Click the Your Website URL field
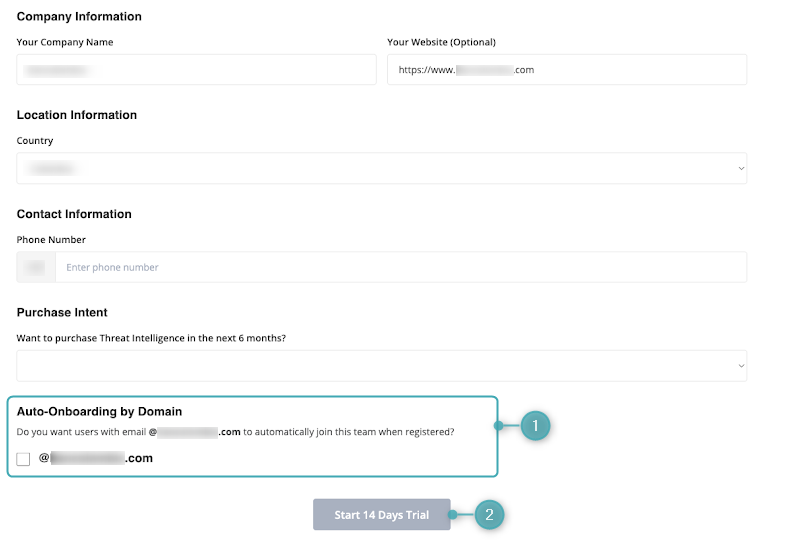Screen dimensions: 791x558 click(567, 70)
